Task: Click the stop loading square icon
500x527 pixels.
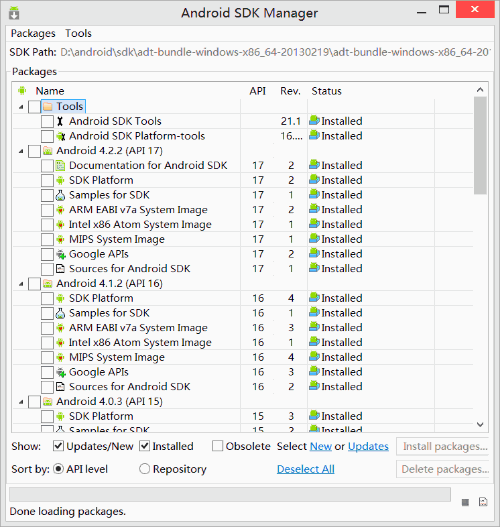Action: [465, 502]
